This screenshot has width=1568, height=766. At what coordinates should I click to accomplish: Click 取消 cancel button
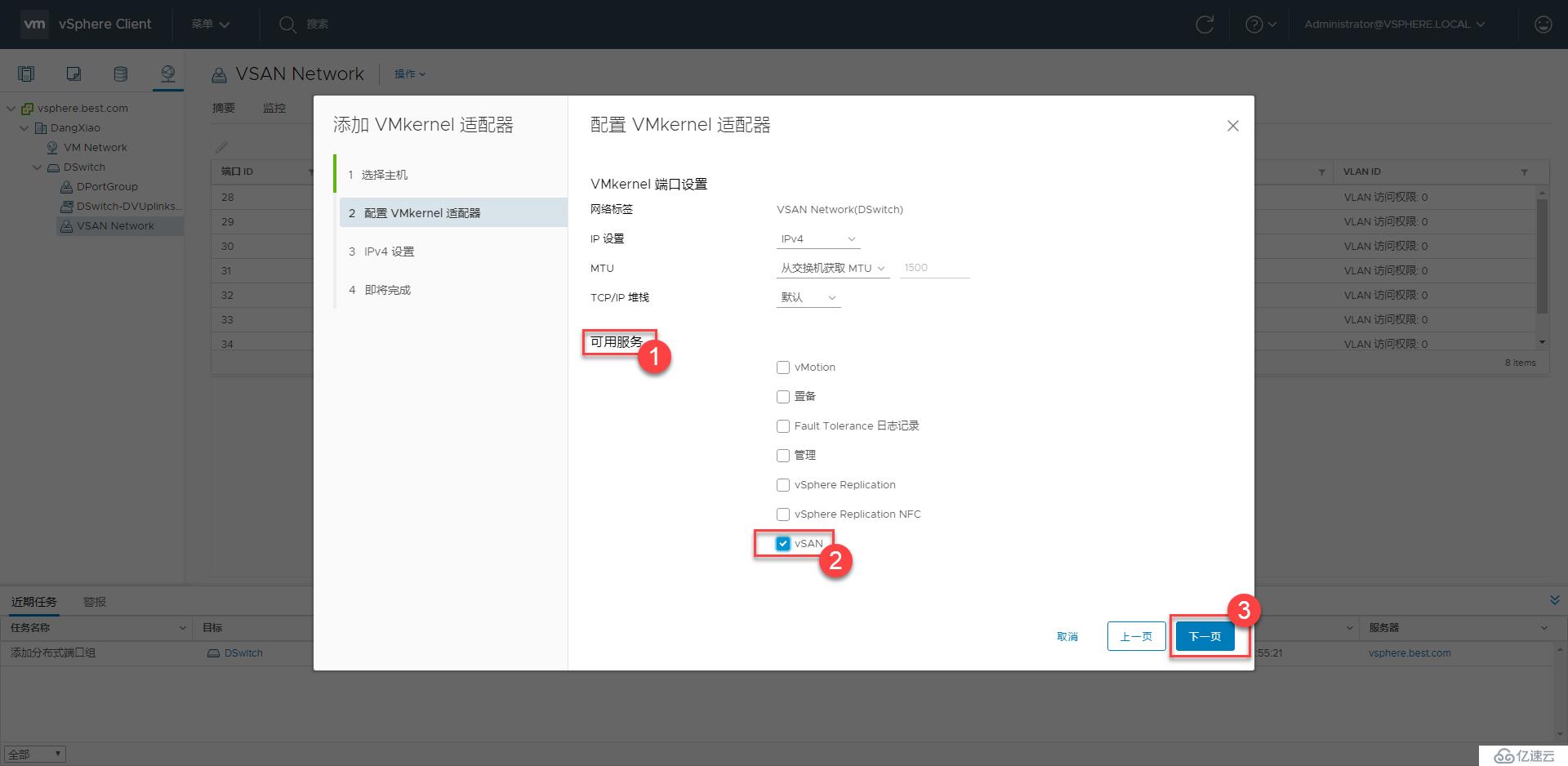click(1067, 637)
